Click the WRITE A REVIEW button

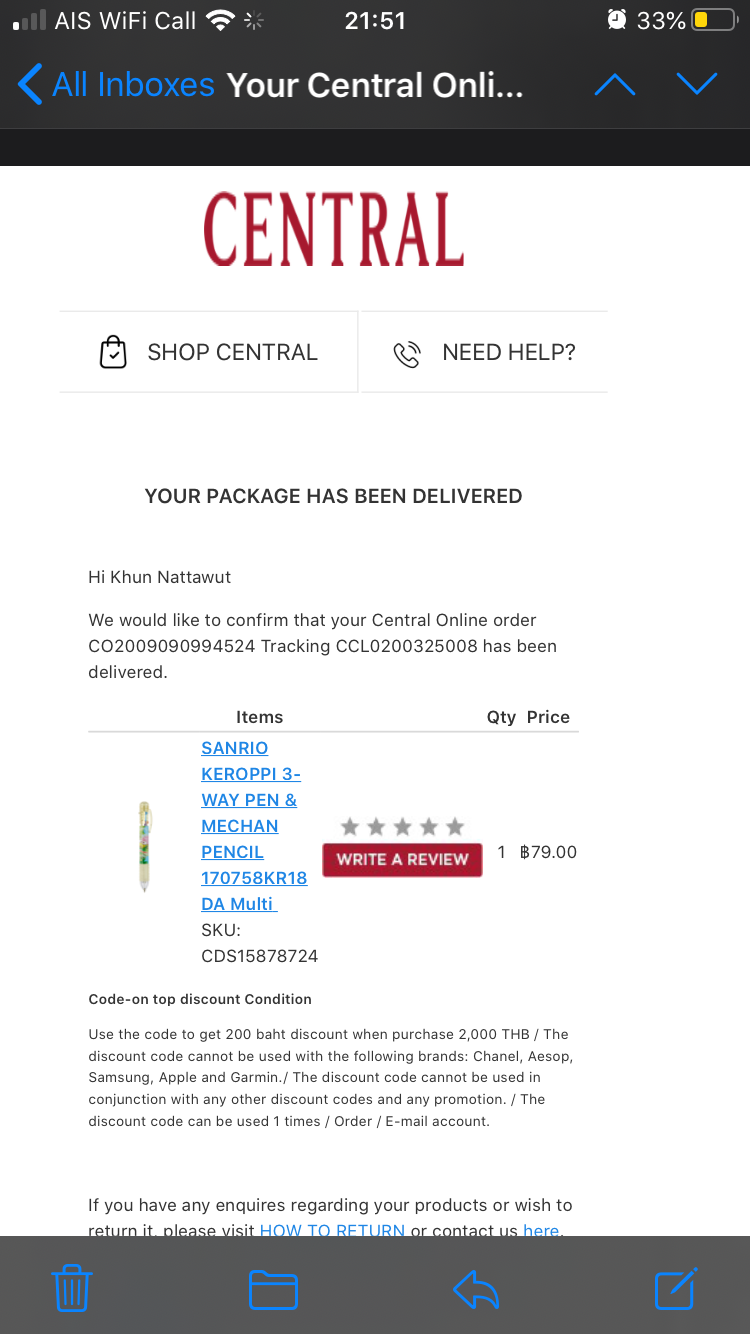point(402,859)
